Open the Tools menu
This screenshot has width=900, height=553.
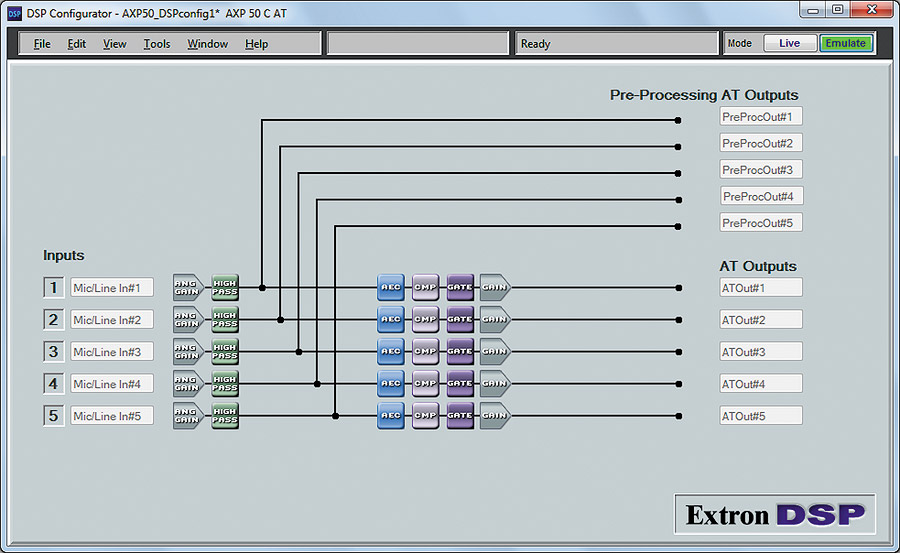click(x=157, y=44)
